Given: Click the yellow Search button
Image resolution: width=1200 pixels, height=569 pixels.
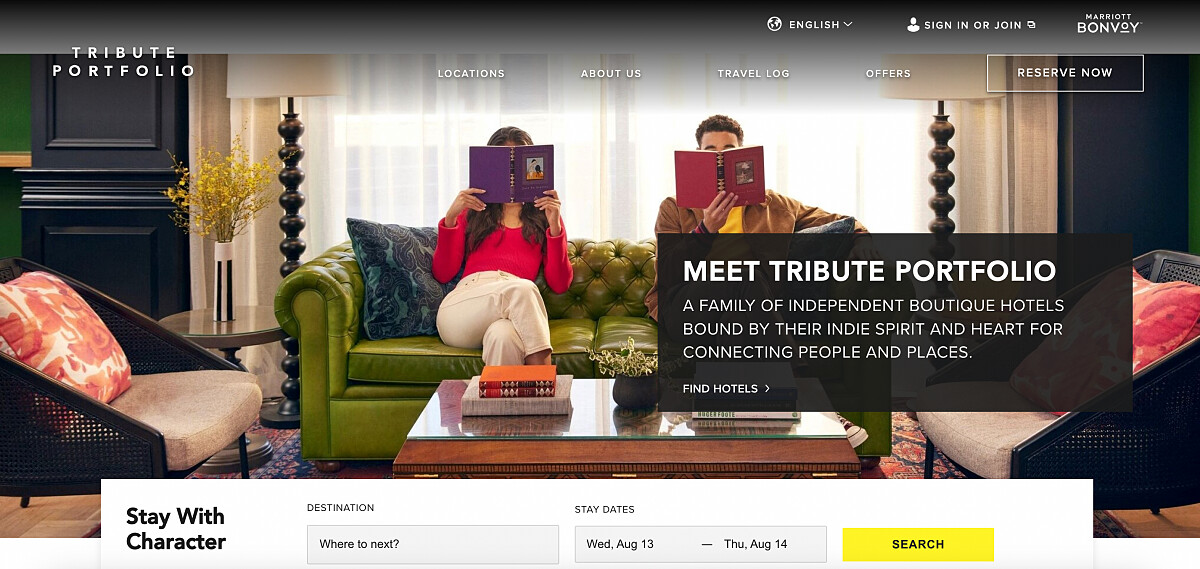Looking at the screenshot, I should pyautogui.click(x=918, y=544).
